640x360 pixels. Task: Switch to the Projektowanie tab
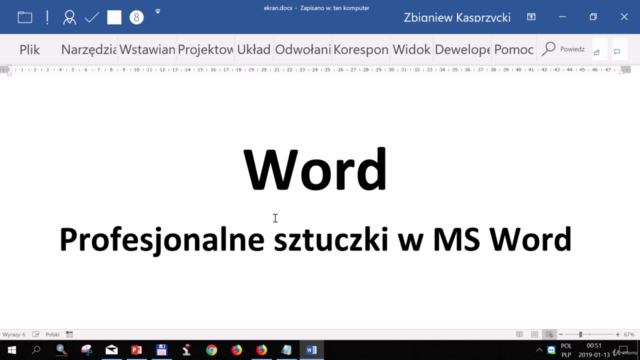(206, 49)
